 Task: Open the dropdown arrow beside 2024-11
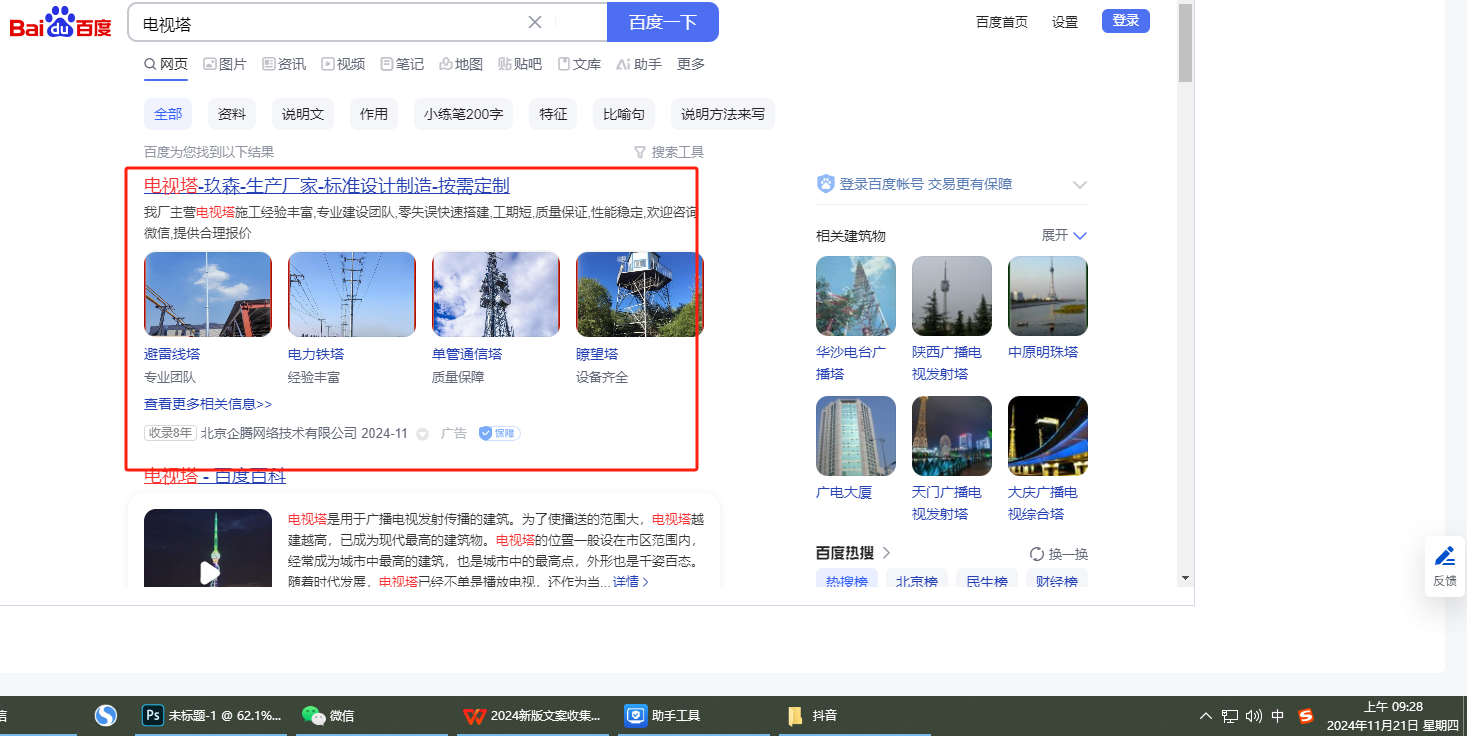pyautogui.click(x=422, y=434)
